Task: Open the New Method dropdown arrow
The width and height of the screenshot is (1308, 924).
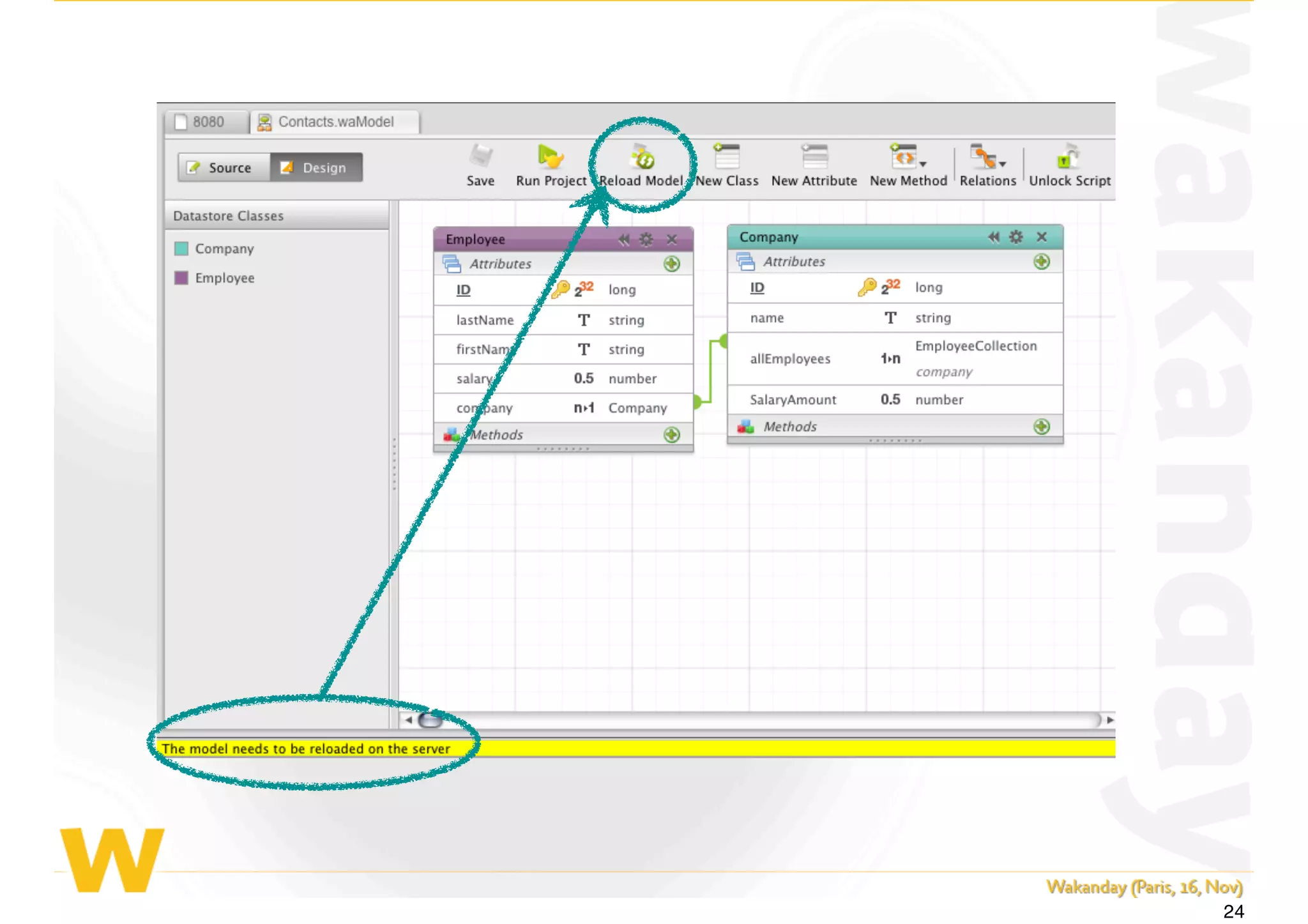Action: tap(923, 164)
